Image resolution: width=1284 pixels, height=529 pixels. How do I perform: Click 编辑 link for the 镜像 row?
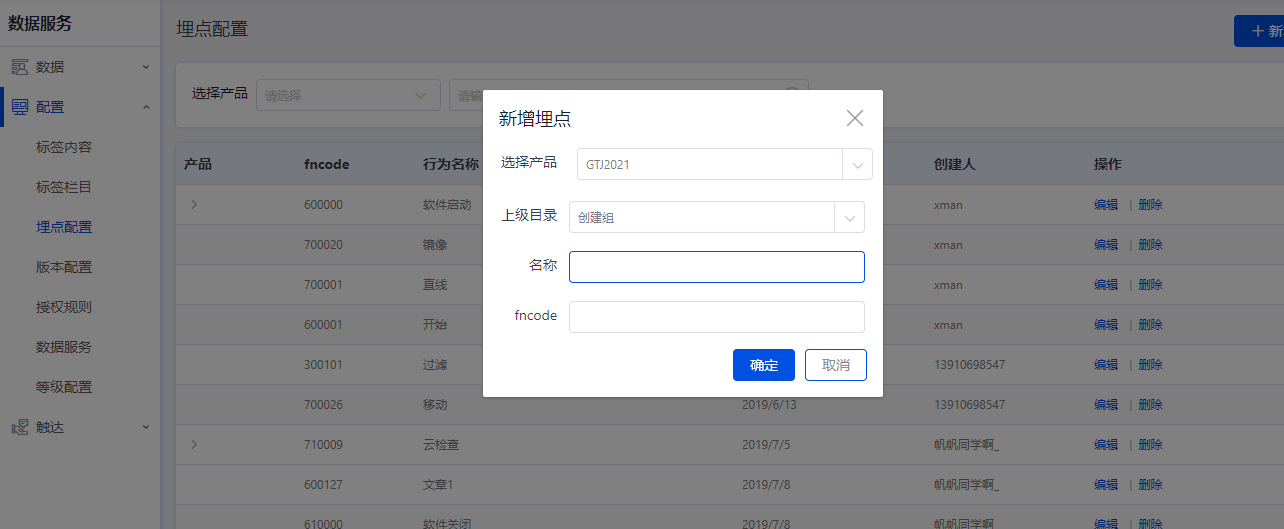pos(1106,245)
